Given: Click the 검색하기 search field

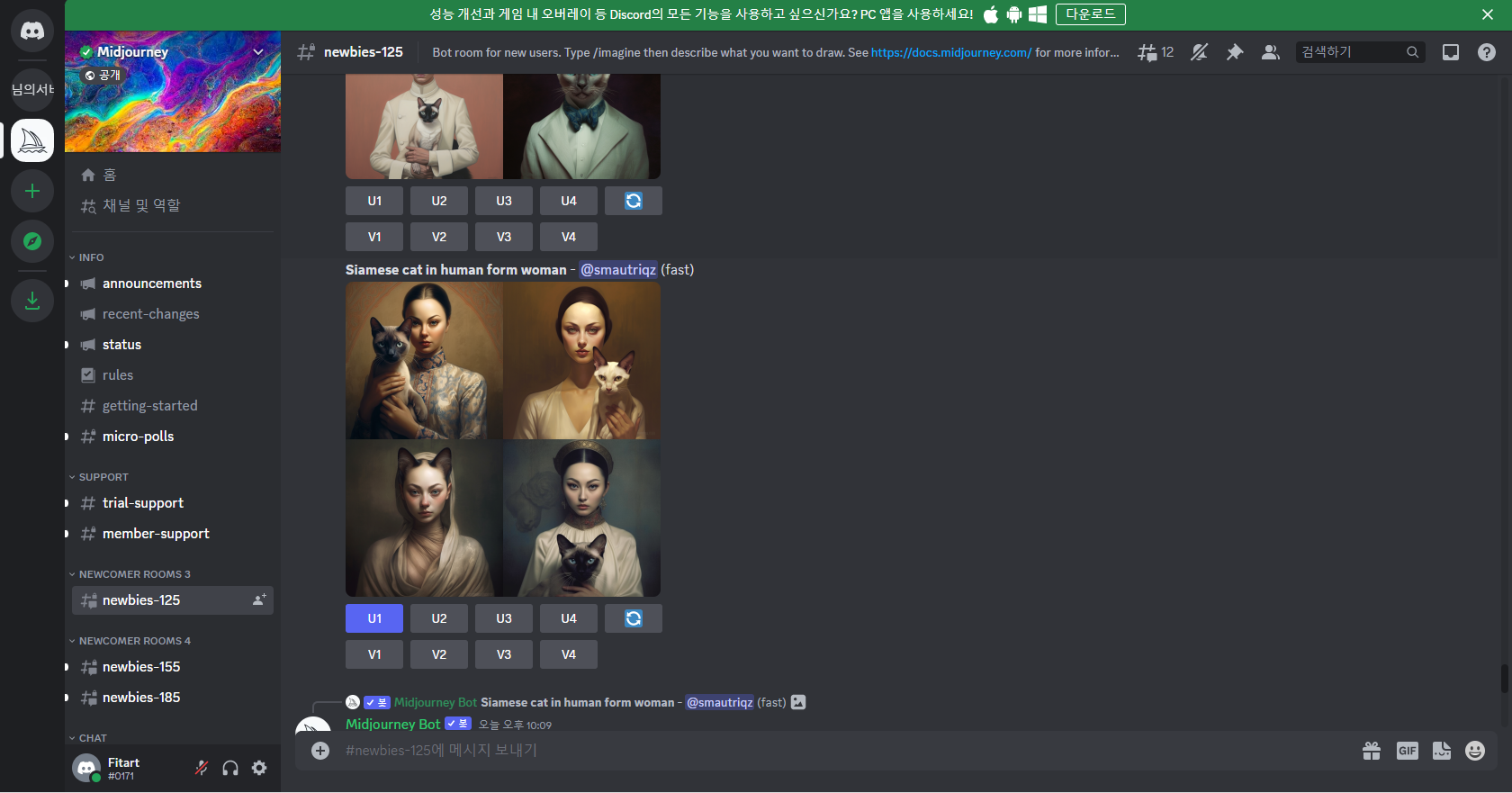Looking at the screenshot, I should point(1360,52).
